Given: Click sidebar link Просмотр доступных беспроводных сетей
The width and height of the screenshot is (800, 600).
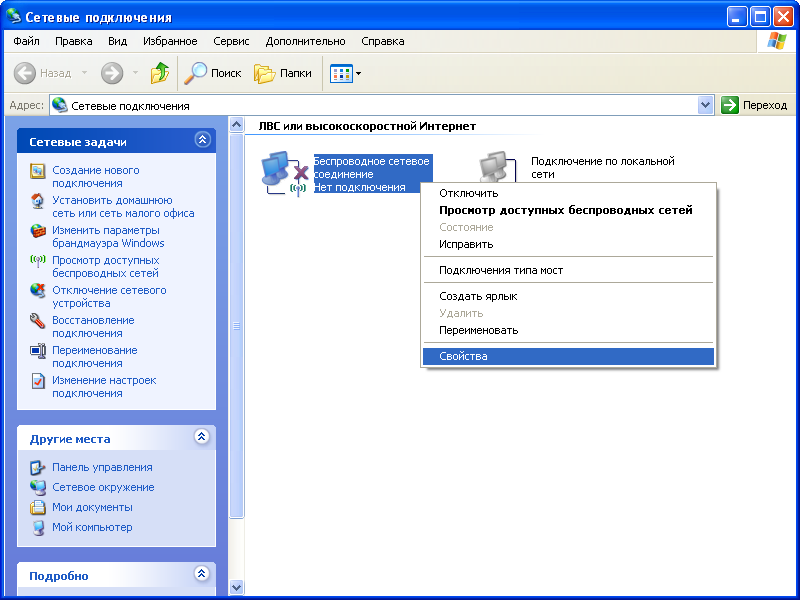Looking at the screenshot, I should pos(106,267).
